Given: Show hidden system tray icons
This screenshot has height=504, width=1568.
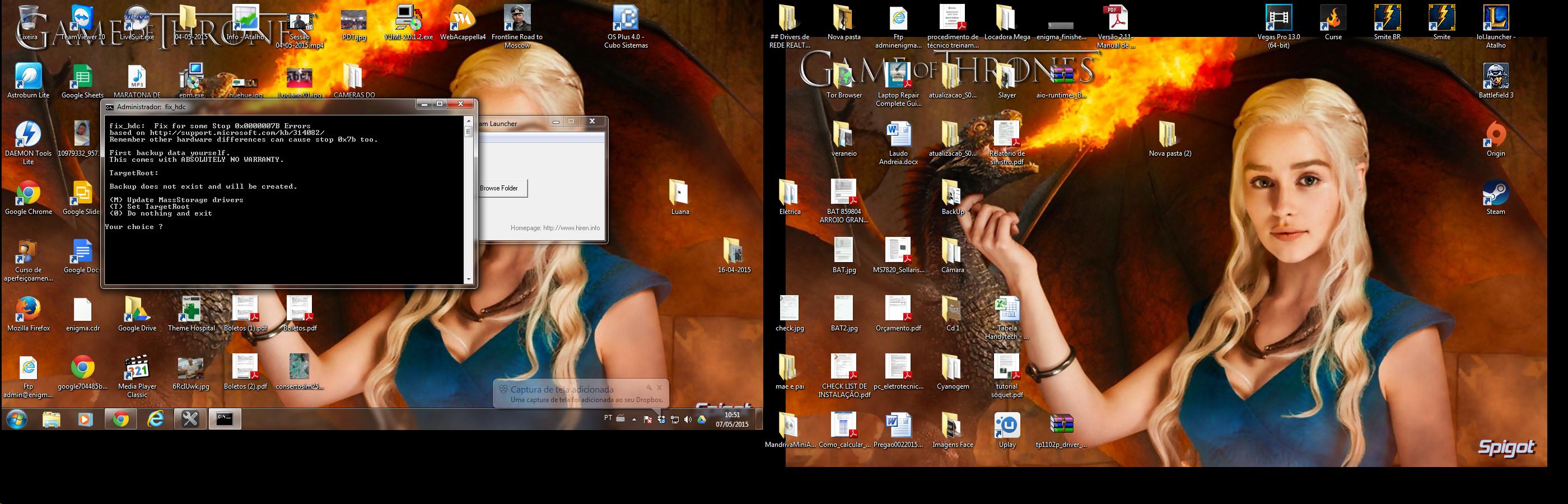Looking at the screenshot, I should (x=634, y=419).
